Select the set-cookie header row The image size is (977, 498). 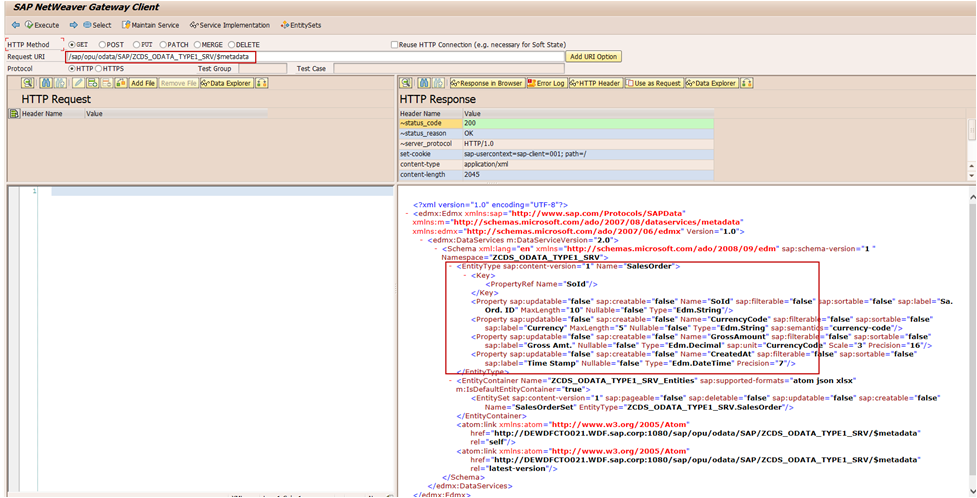pyautogui.click(x=556, y=154)
